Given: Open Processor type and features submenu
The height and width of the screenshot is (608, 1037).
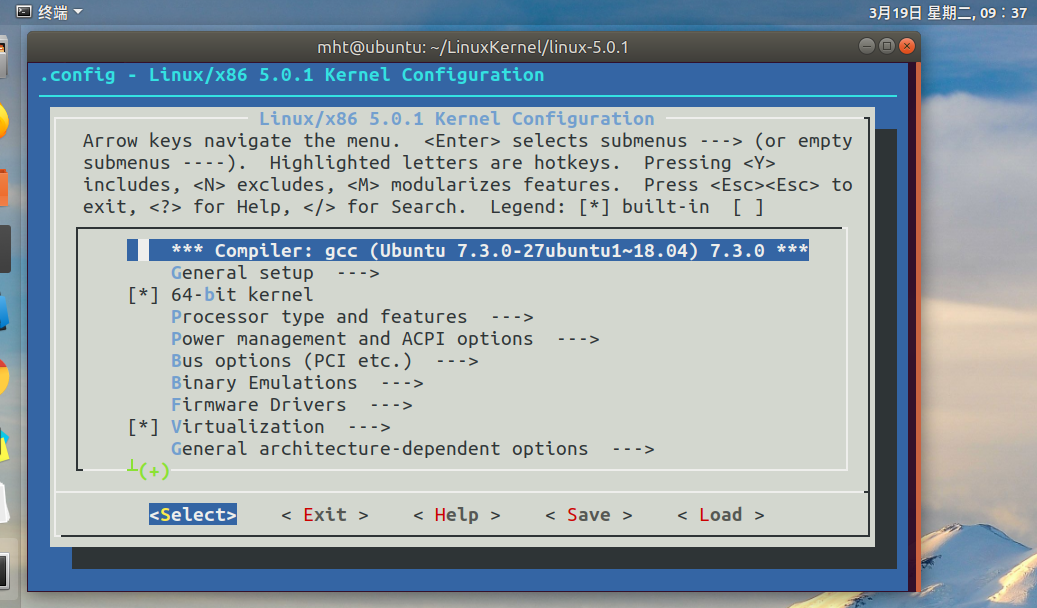Looking at the screenshot, I should 352,317.
